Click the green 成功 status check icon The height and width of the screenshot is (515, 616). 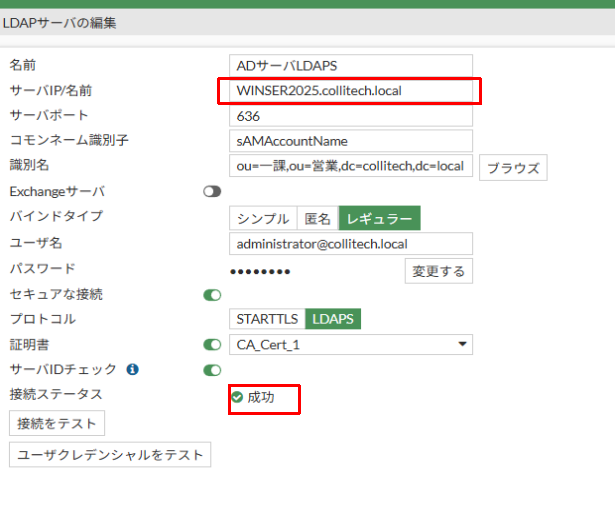click(237, 397)
